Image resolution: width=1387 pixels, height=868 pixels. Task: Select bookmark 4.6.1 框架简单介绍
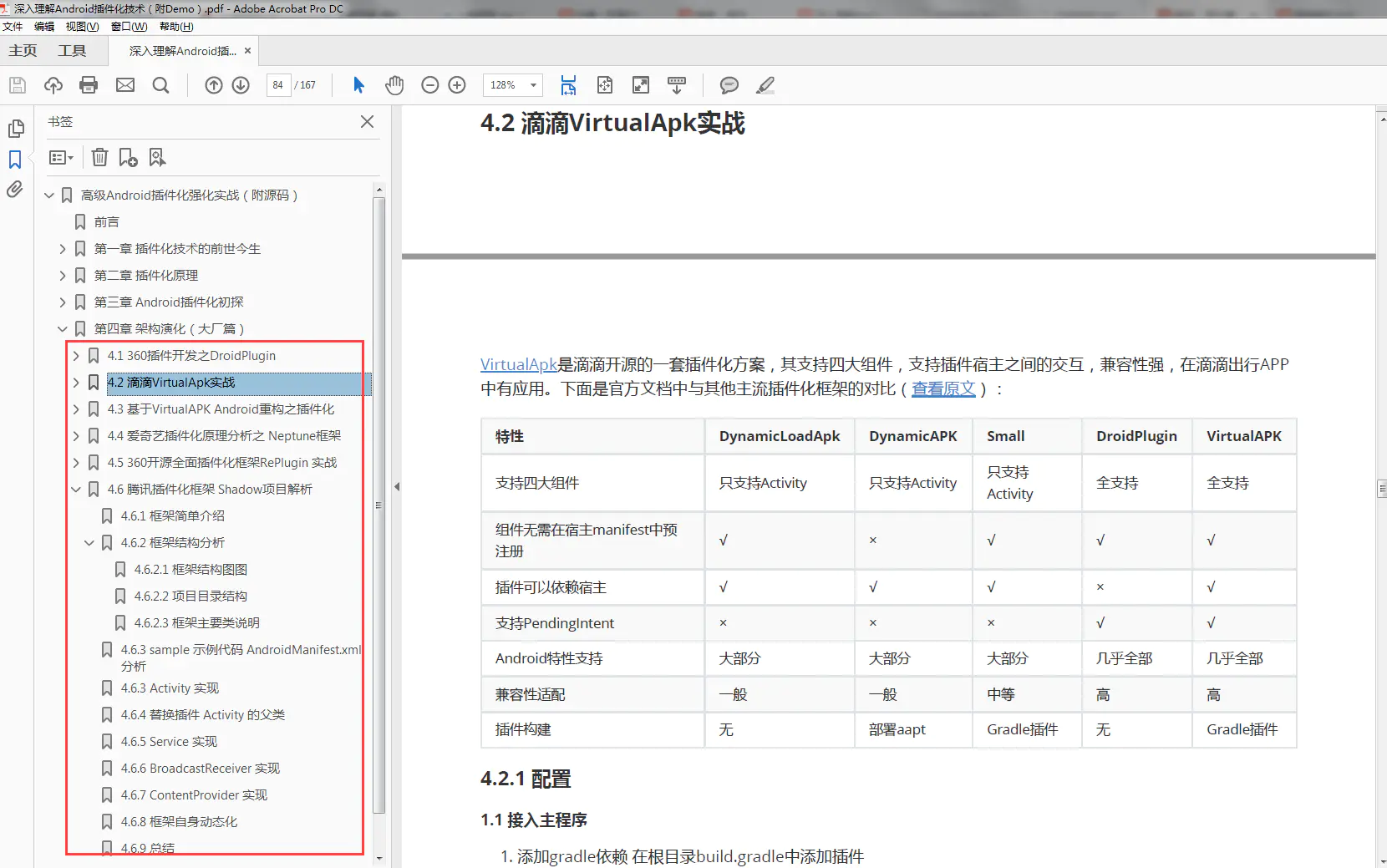click(x=173, y=516)
